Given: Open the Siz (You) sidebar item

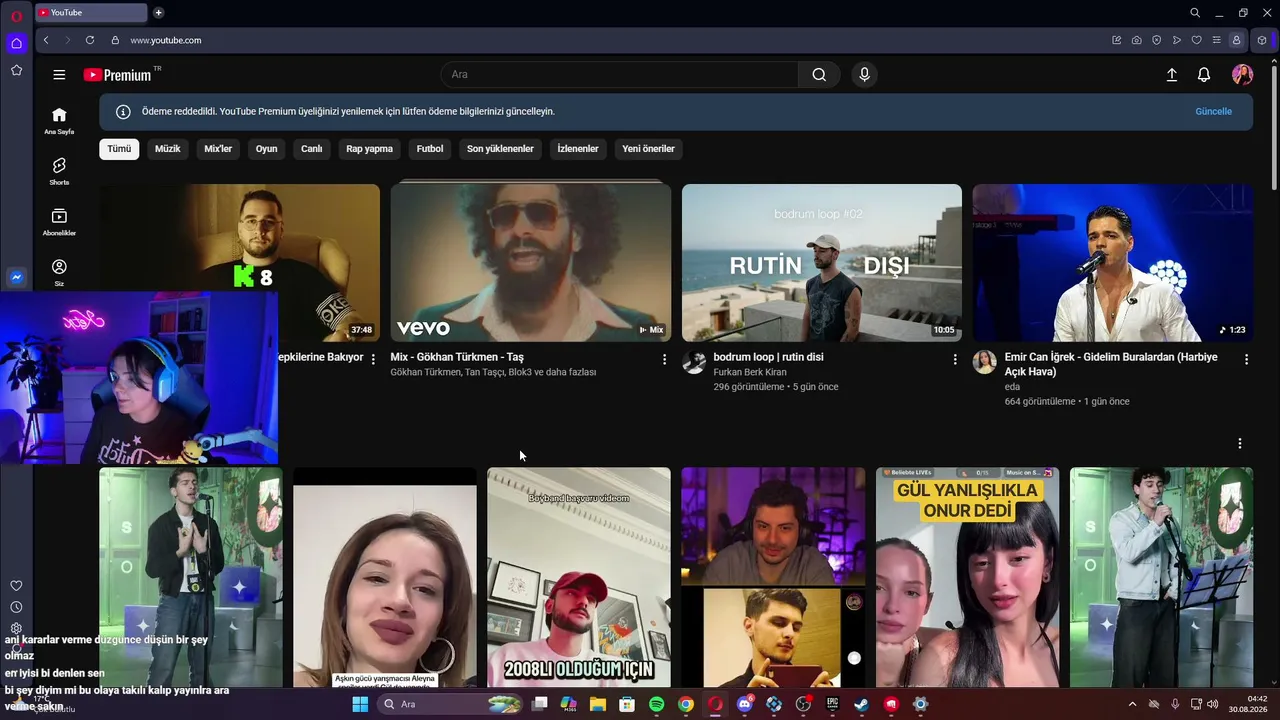Looking at the screenshot, I should click(x=59, y=273).
